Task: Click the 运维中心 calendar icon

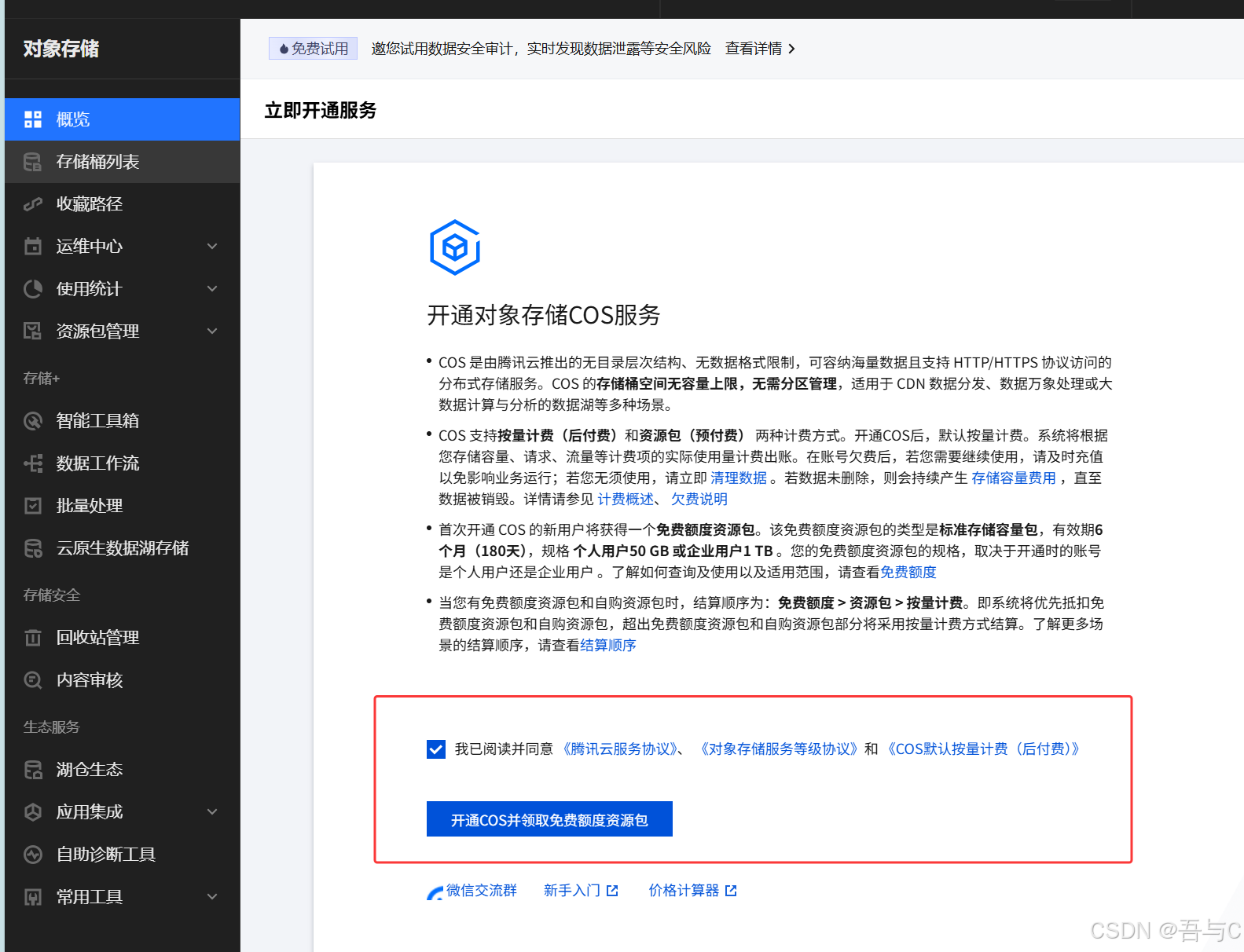Action: 33,247
